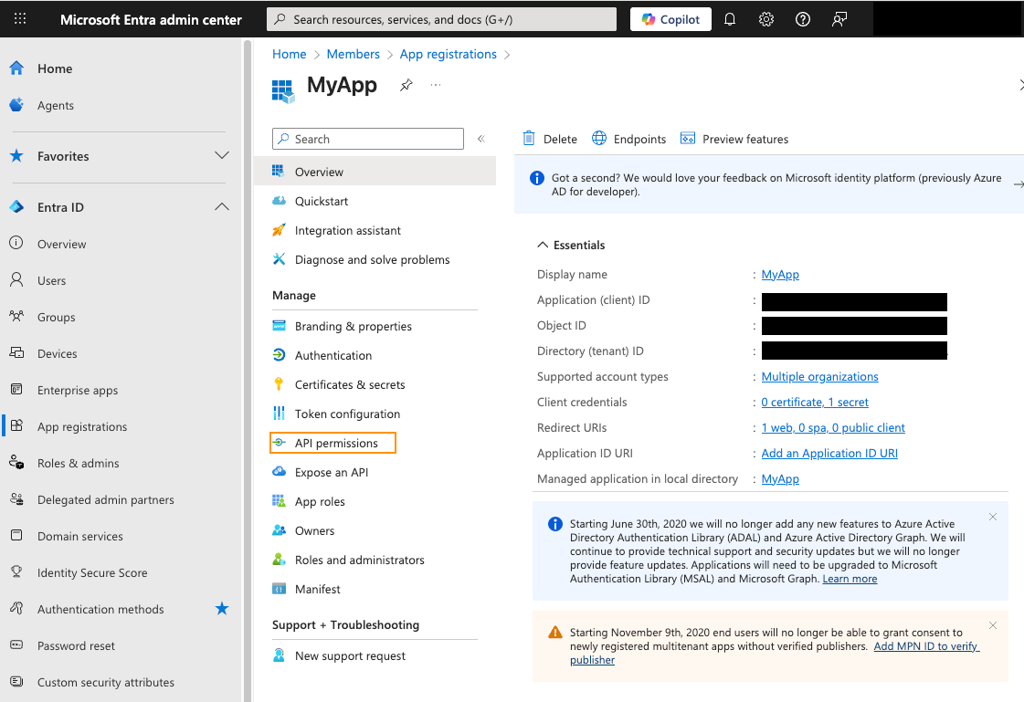The height and width of the screenshot is (702, 1024).
Task: Collapse the Entra ID section chevron
Action: (222, 206)
